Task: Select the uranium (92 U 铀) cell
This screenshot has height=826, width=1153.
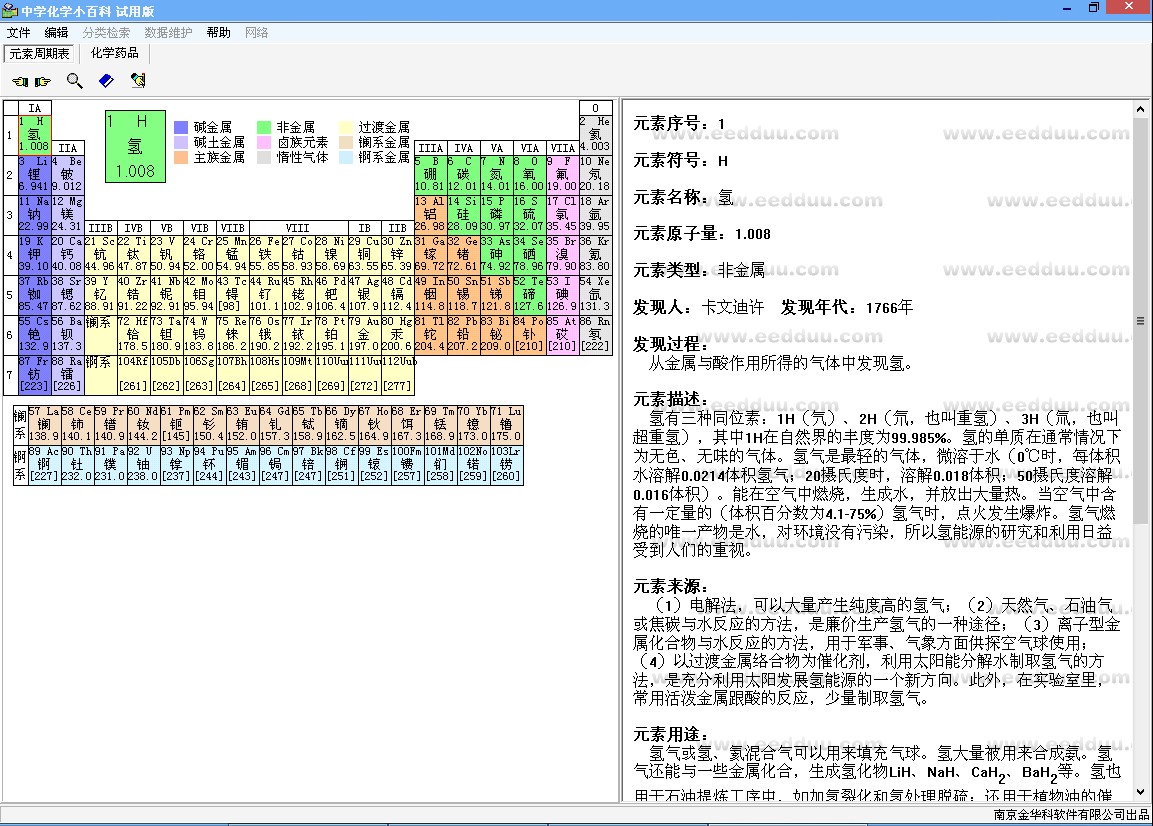Action: (x=143, y=464)
